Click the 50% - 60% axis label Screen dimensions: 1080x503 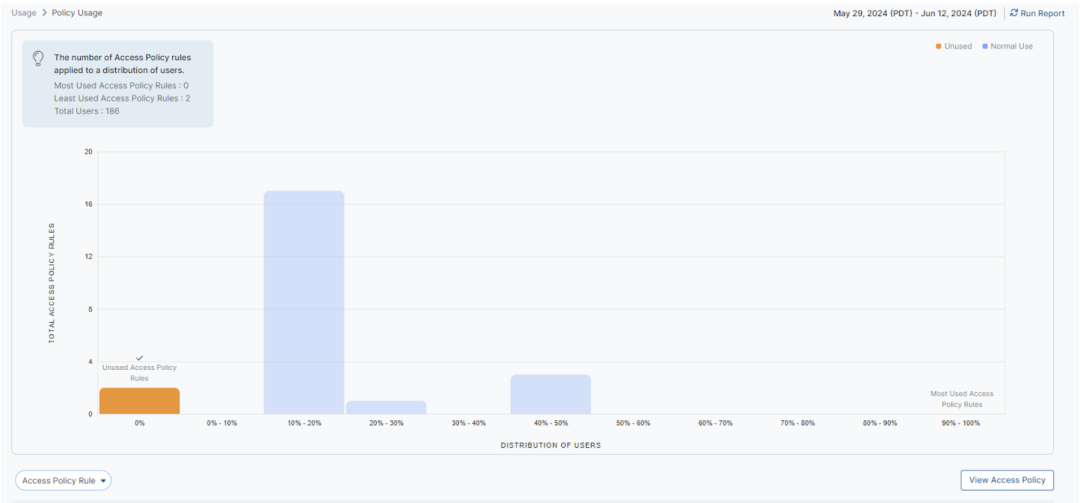(632, 423)
